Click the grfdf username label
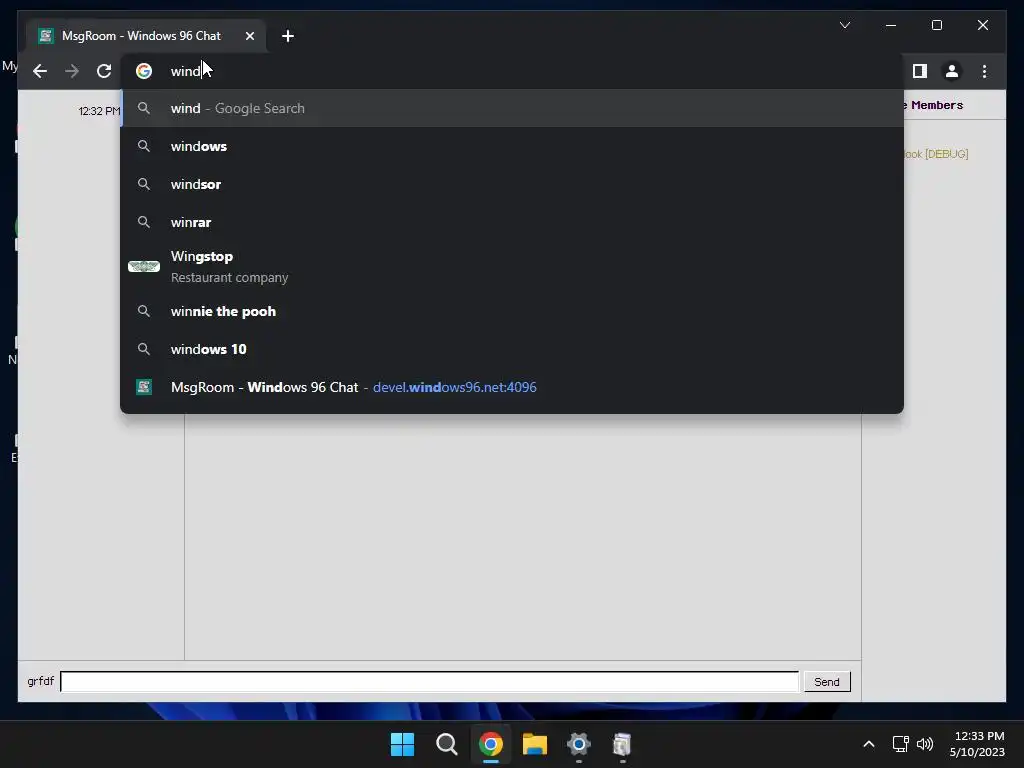 point(40,681)
